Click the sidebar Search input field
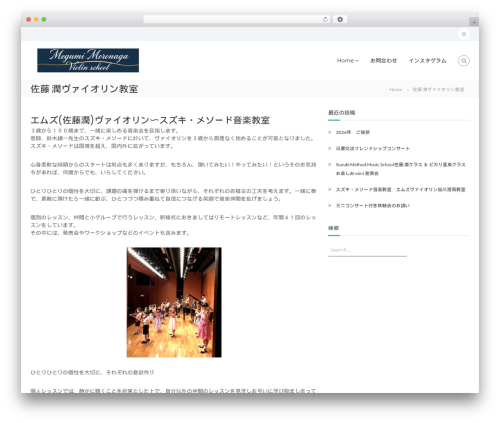Screen dimensions: 500x423 point(367,250)
